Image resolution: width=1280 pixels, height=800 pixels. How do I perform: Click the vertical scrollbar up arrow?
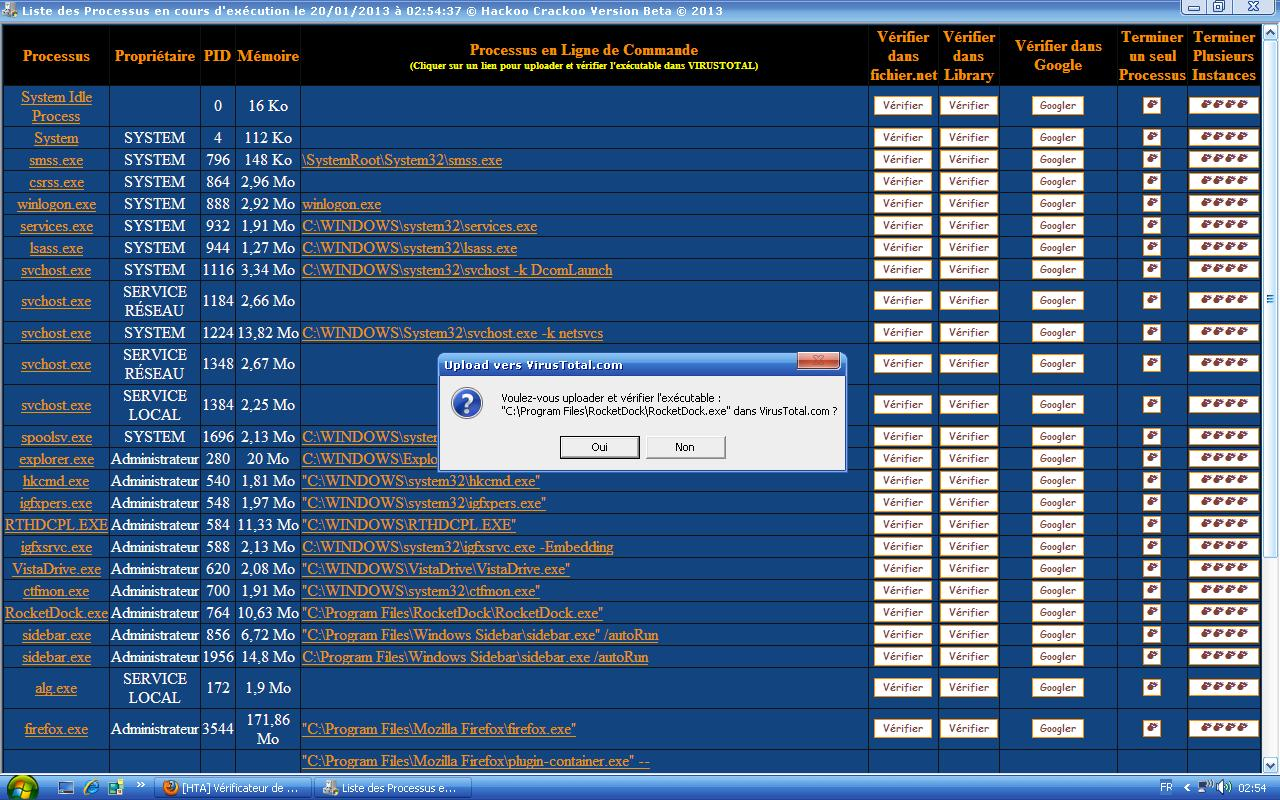pyautogui.click(x=1271, y=30)
